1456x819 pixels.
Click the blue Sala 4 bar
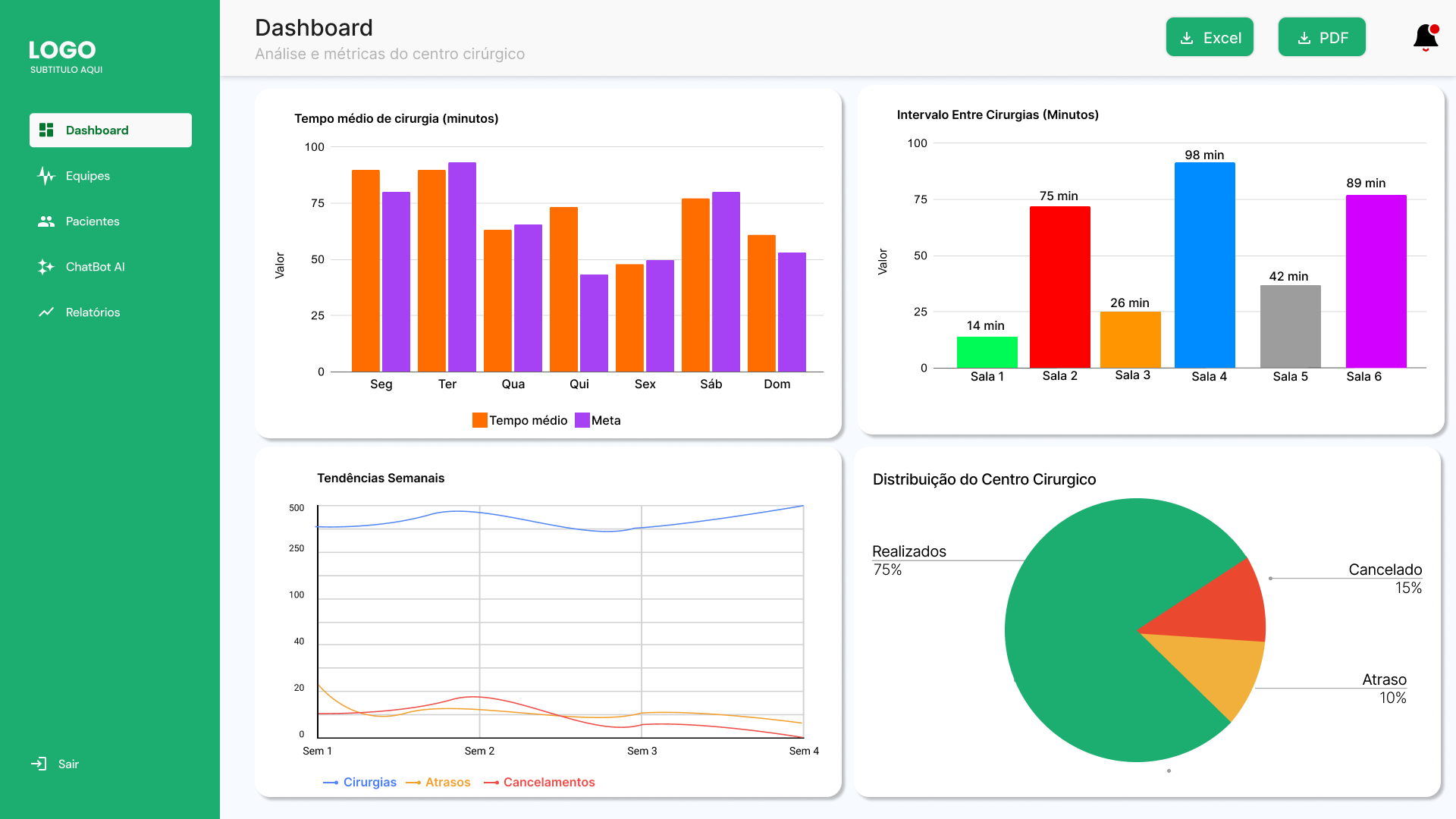click(x=1204, y=265)
